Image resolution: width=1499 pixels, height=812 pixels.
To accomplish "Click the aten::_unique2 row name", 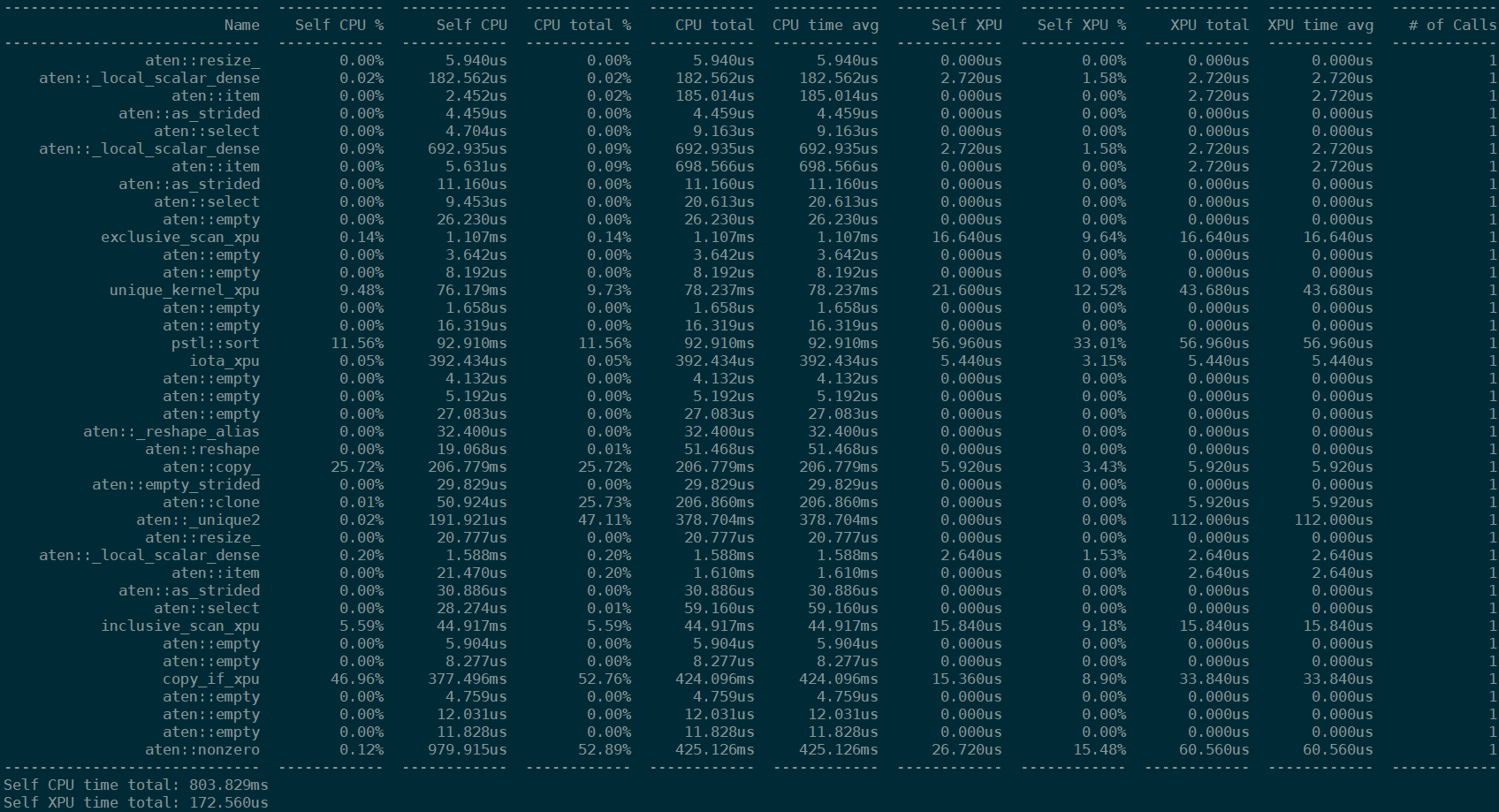I will (198, 520).
